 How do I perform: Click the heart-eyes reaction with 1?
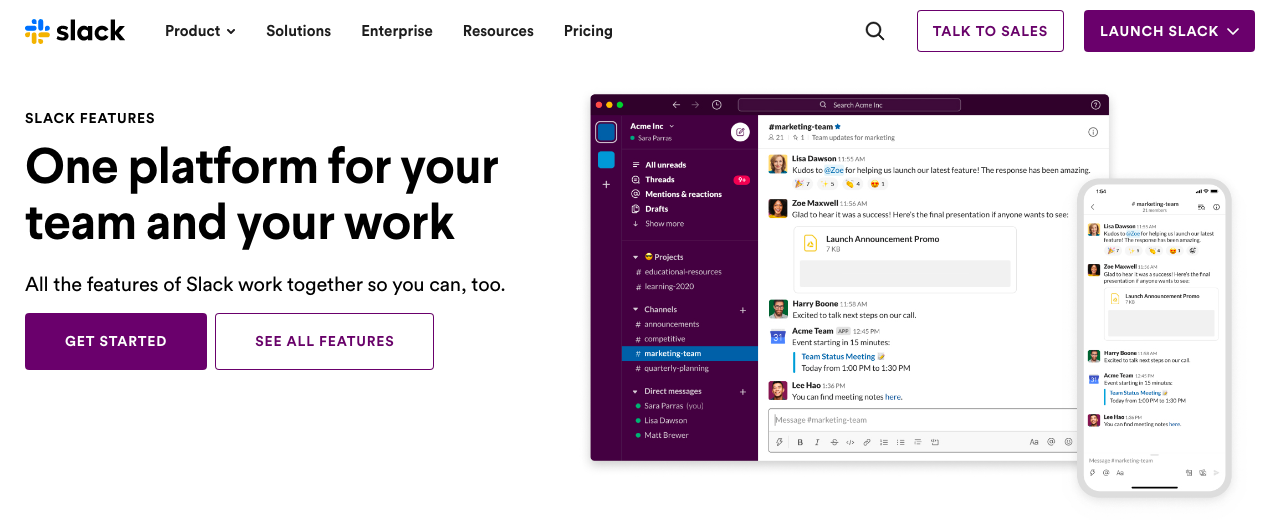(x=877, y=184)
